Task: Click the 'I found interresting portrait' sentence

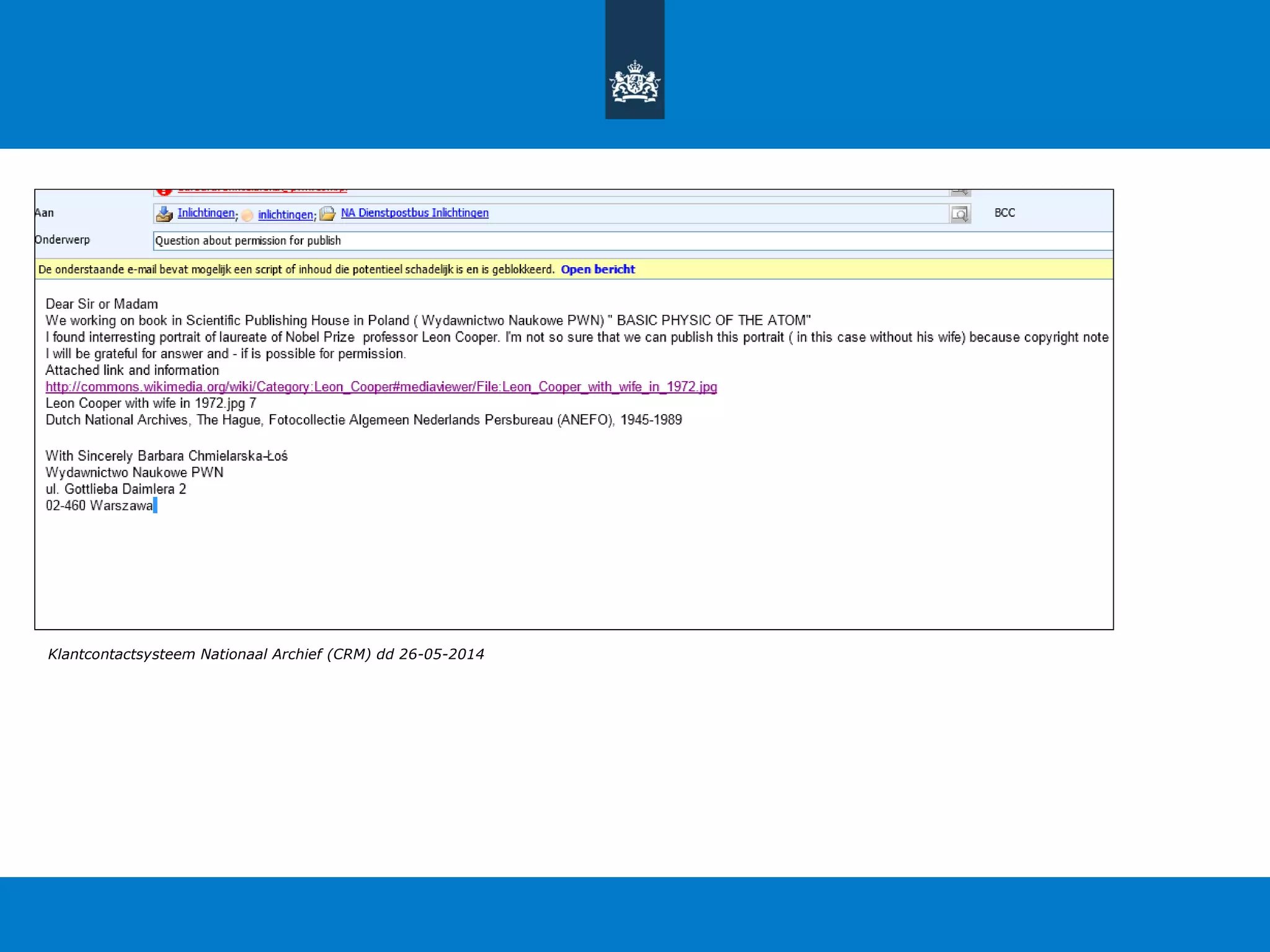Action: click(577, 337)
